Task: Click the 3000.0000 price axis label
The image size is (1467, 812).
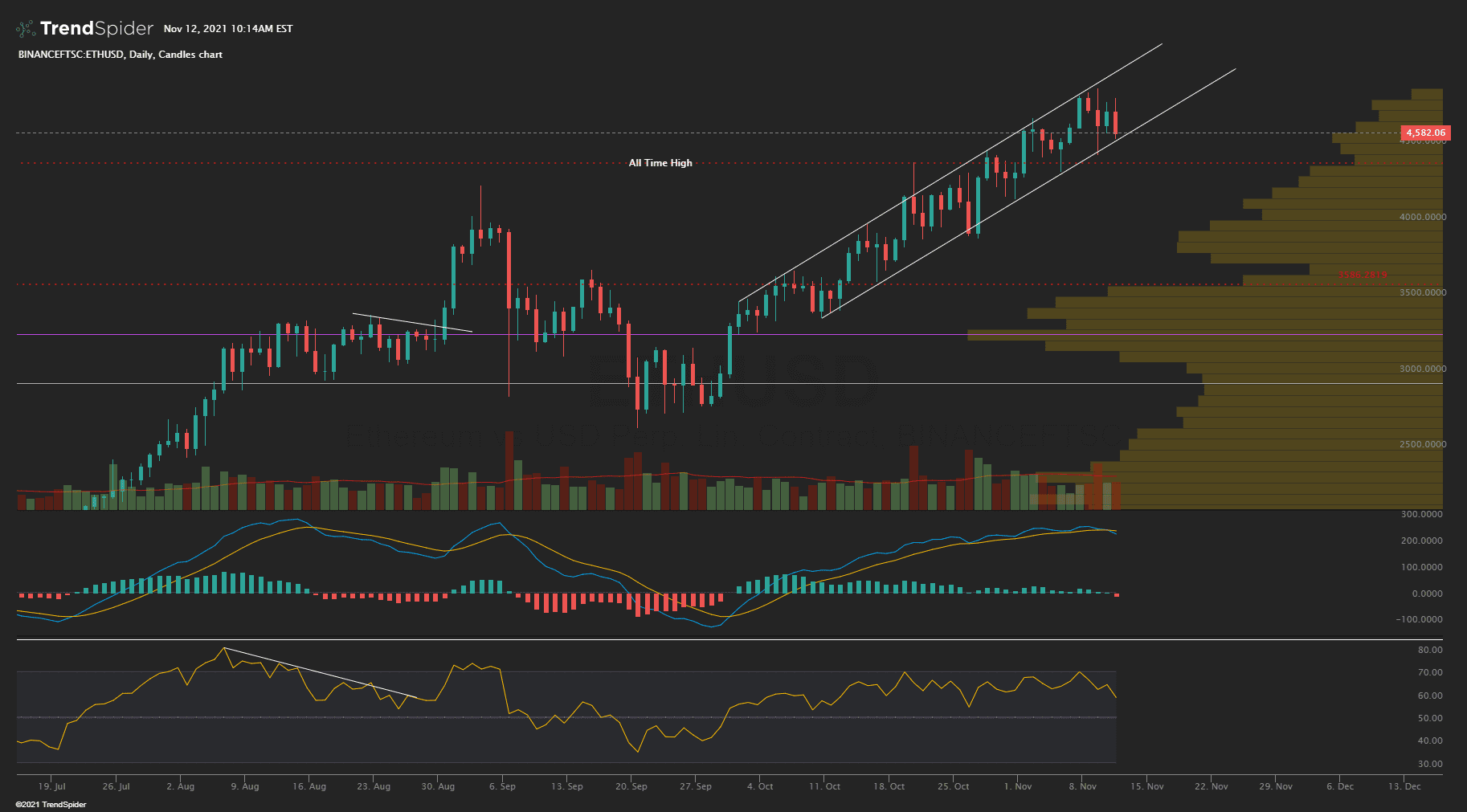Action: tap(1422, 369)
